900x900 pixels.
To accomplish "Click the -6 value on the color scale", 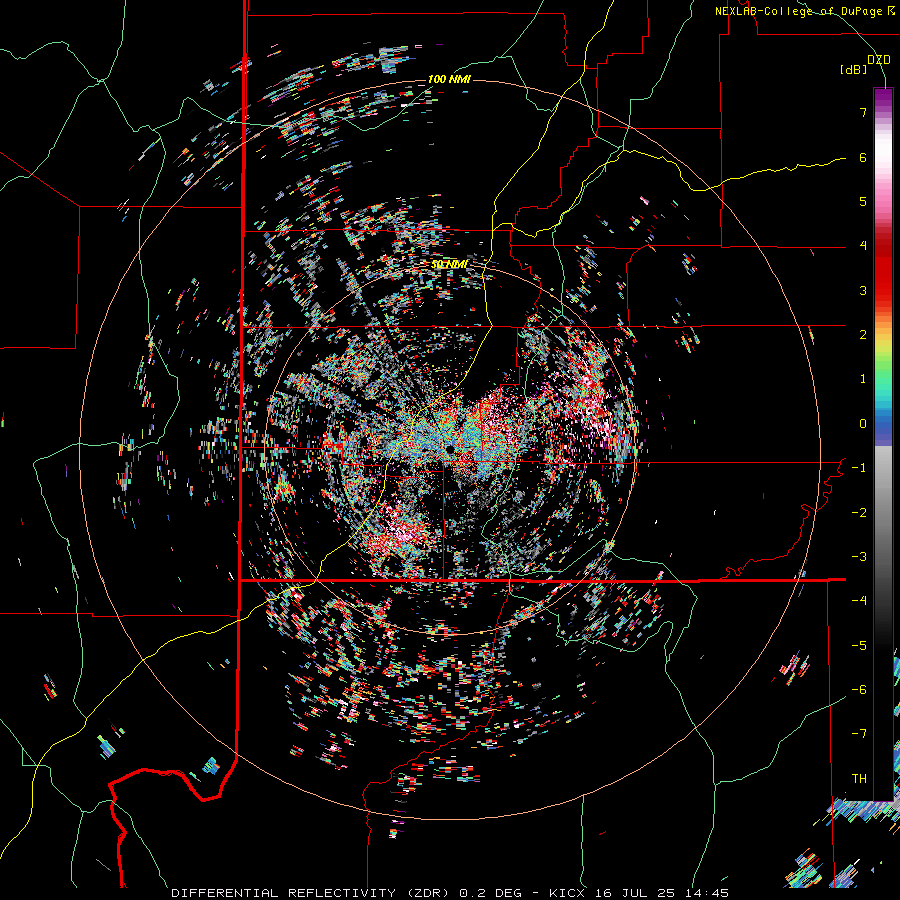I will pos(859,690).
